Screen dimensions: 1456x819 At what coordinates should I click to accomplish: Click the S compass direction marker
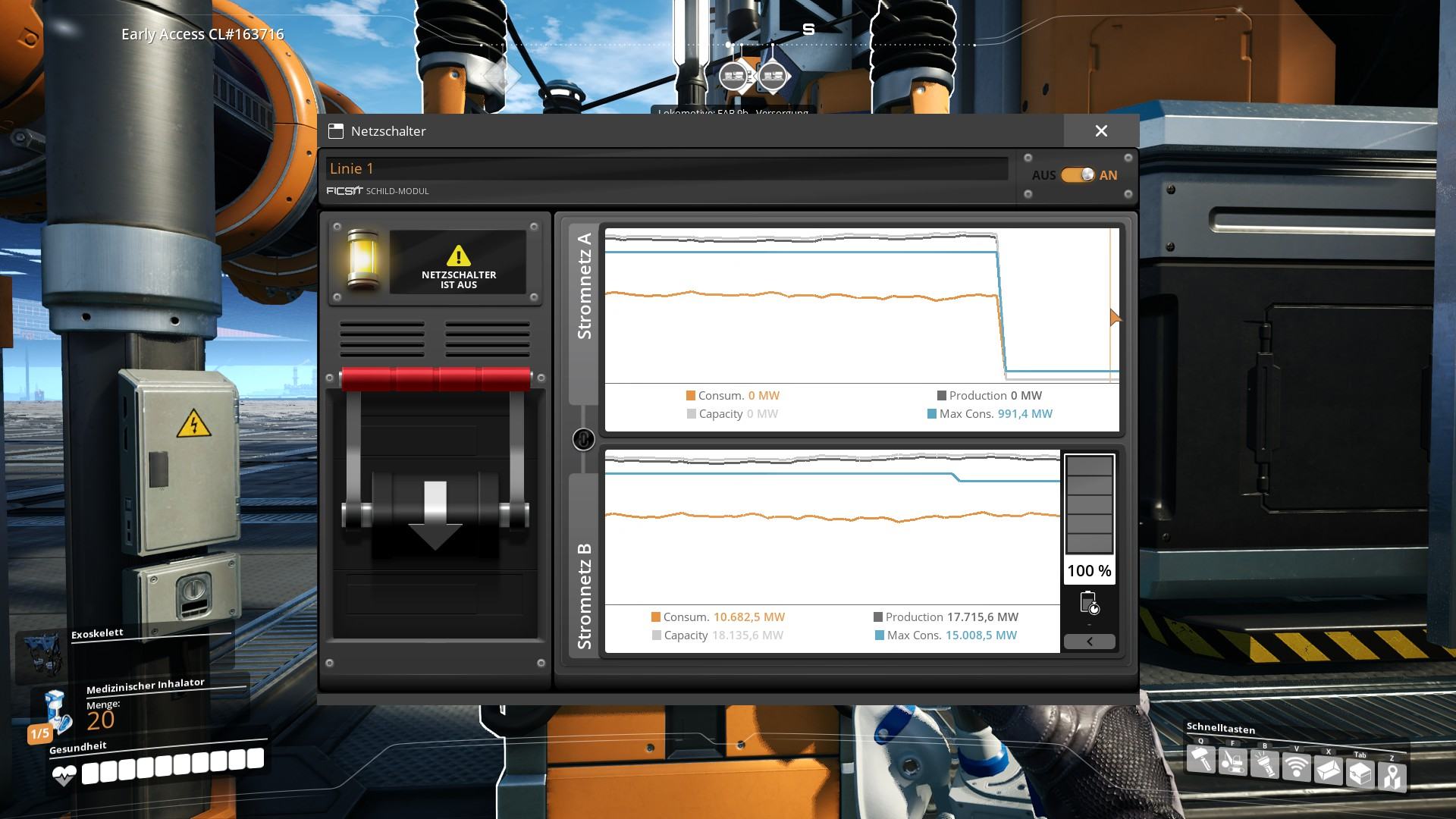[808, 29]
